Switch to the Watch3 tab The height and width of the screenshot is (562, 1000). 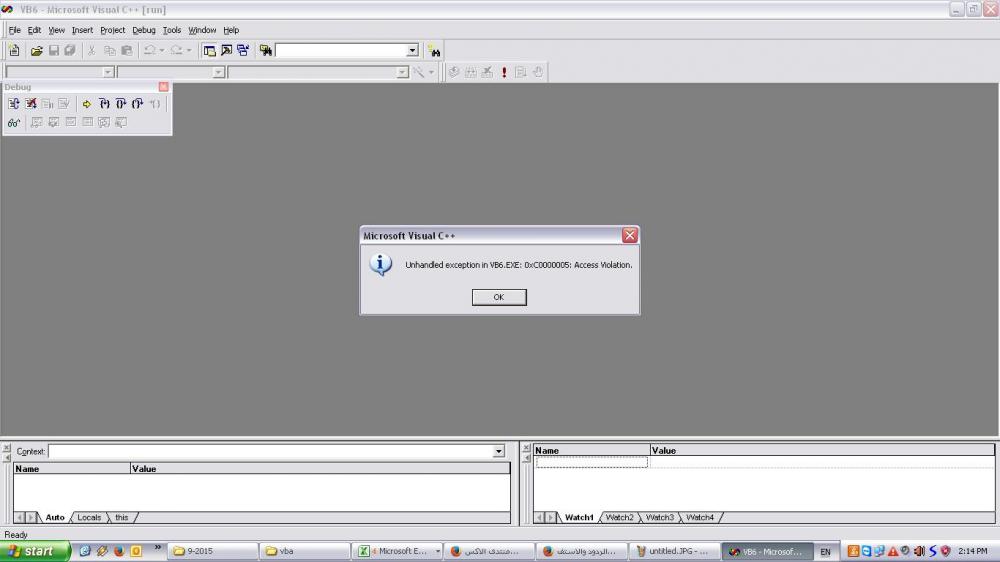coord(659,517)
